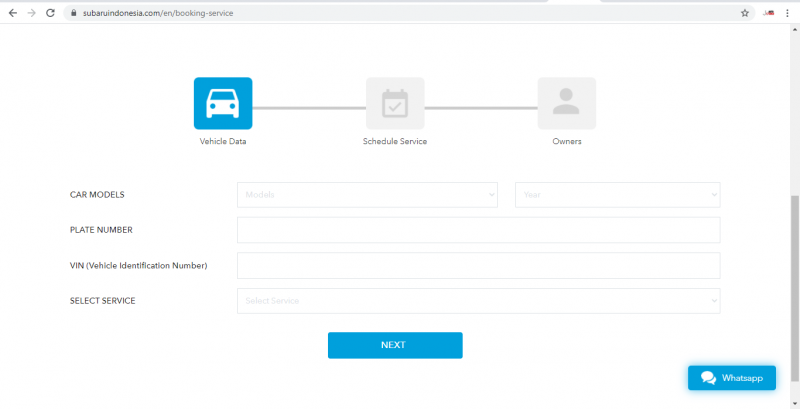
Task: Reload the booking service page
Action: pyautogui.click(x=52, y=13)
